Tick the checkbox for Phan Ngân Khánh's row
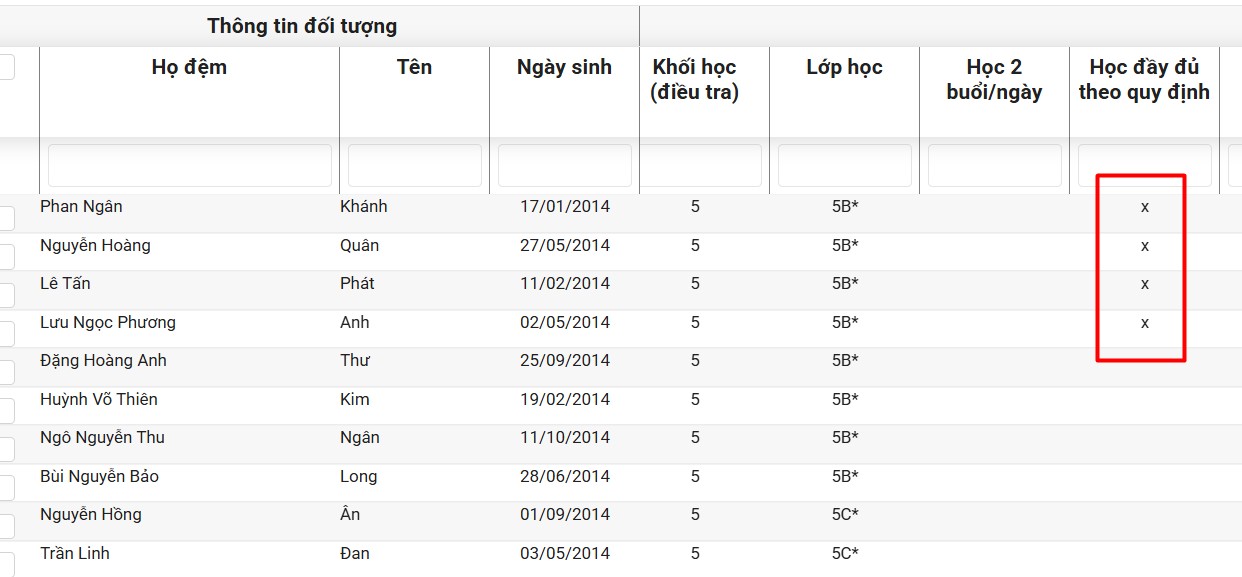The width and height of the screenshot is (1242, 577). click(x=5, y=218)
